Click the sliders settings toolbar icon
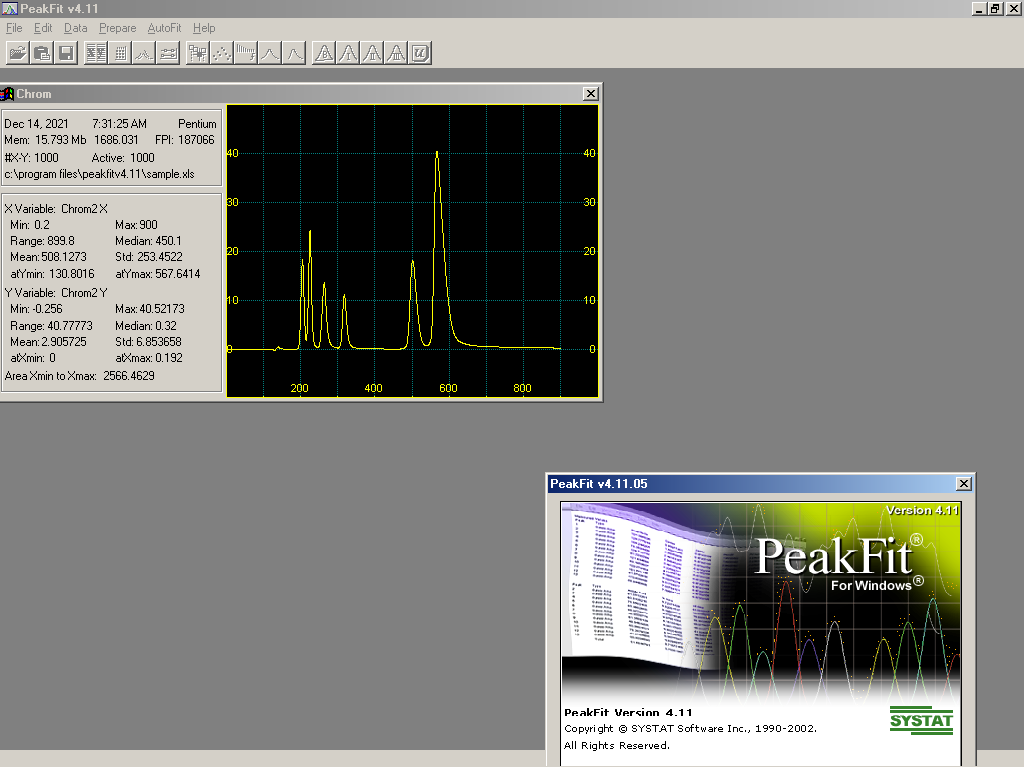1024x768 pixels. (169, 53)
